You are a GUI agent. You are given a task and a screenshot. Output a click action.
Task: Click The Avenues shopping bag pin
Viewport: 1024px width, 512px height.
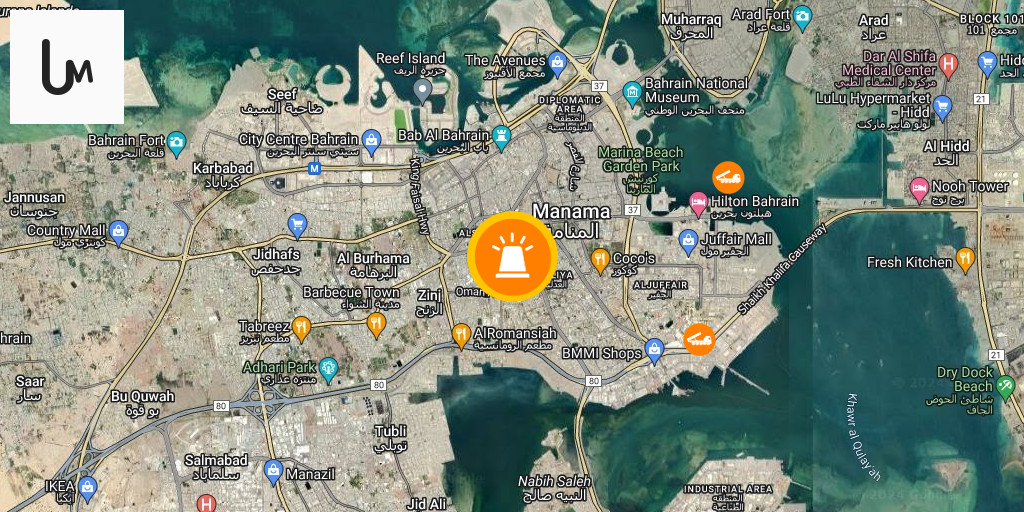[556, 63]
